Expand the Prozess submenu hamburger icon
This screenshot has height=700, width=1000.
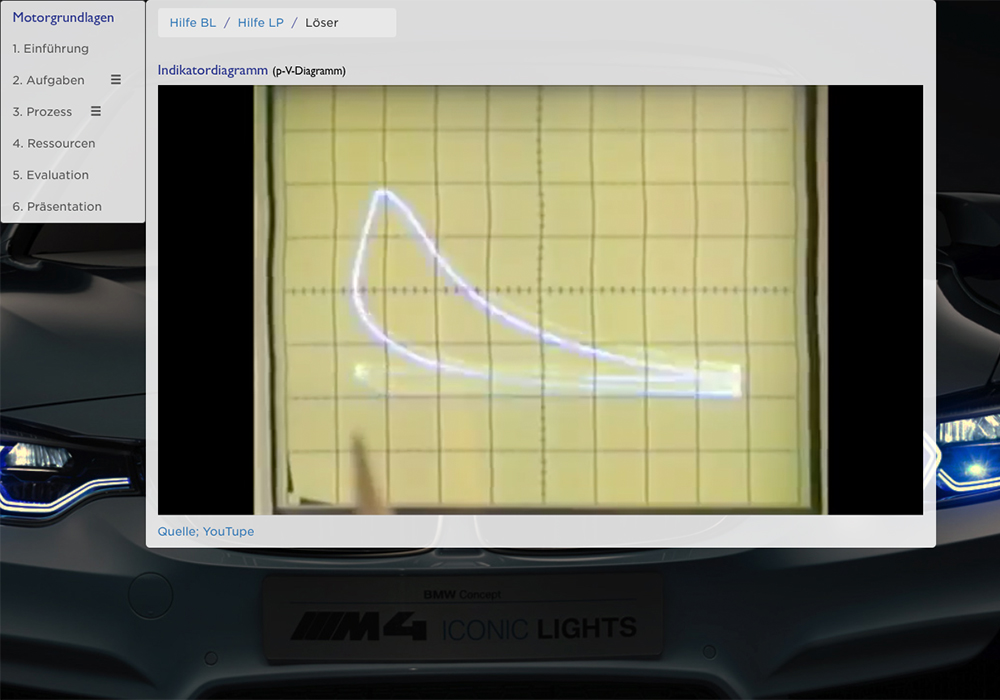point(96,111)
